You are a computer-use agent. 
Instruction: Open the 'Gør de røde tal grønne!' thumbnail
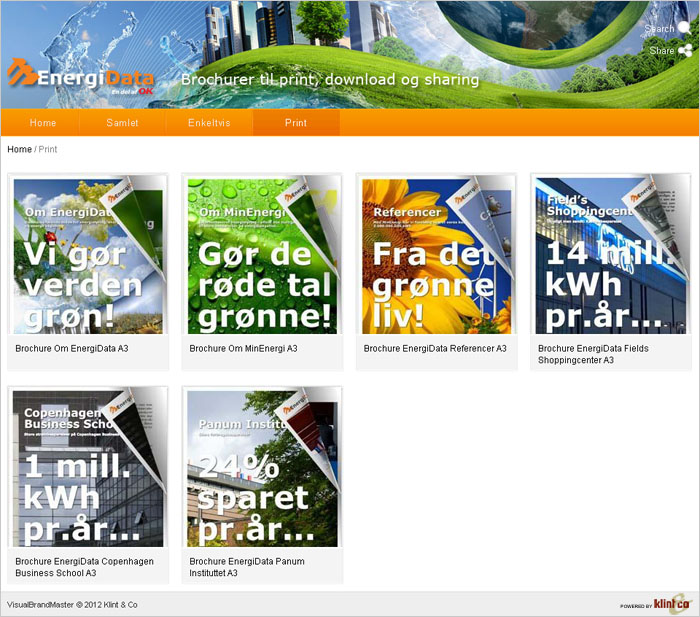coord(262,256)
